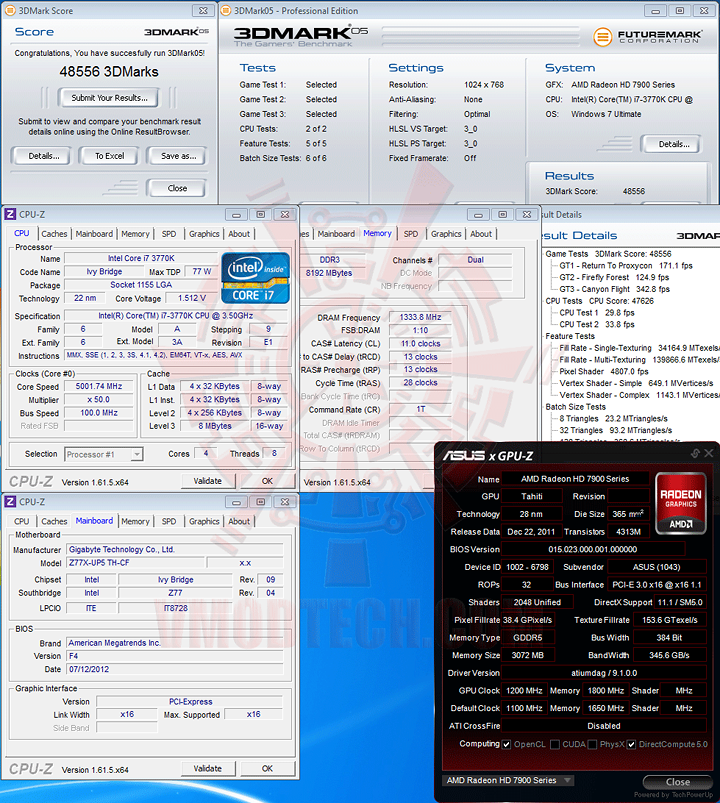720x803 pixels.
Task: Open the AMD Radeon HD 7900 Series GPU dropdown
Action: tap(507, 780)
